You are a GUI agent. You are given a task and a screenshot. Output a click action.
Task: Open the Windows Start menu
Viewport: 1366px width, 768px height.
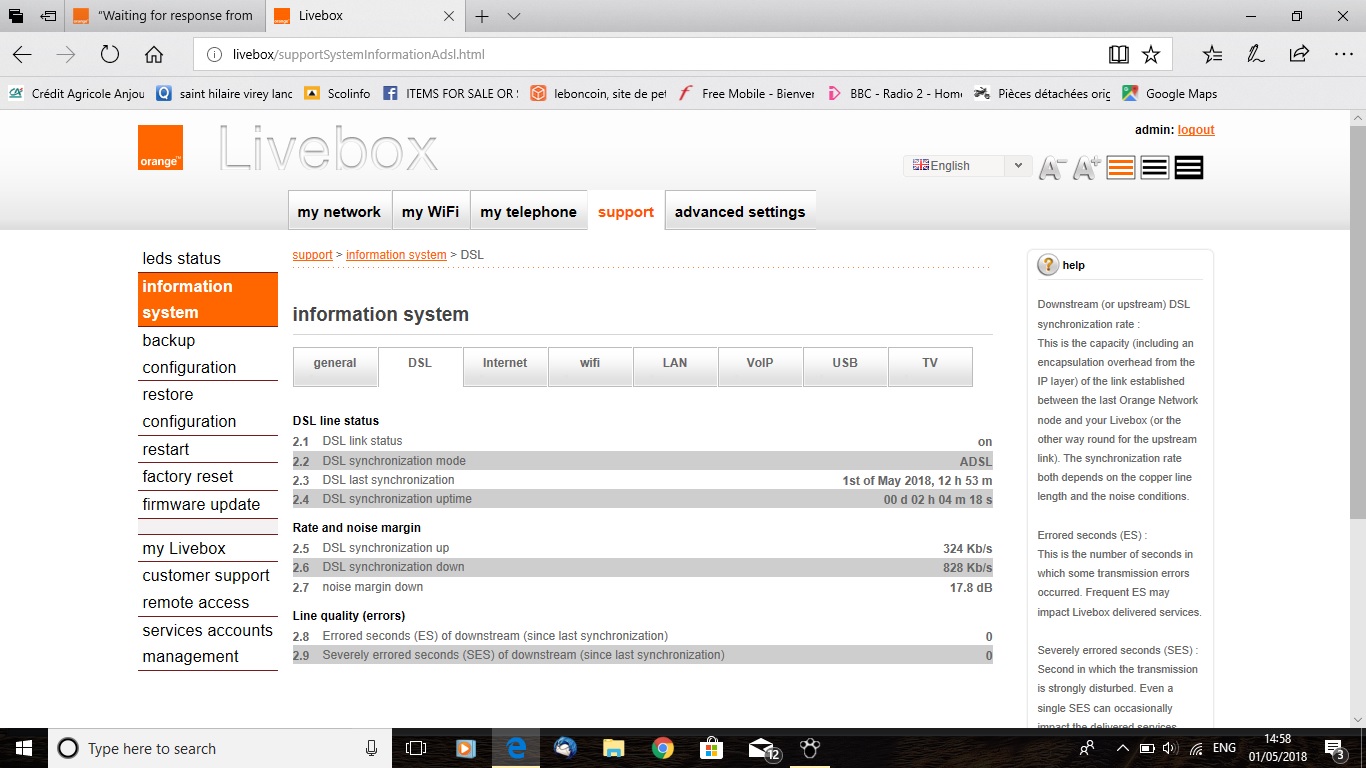tap(24, 748)
